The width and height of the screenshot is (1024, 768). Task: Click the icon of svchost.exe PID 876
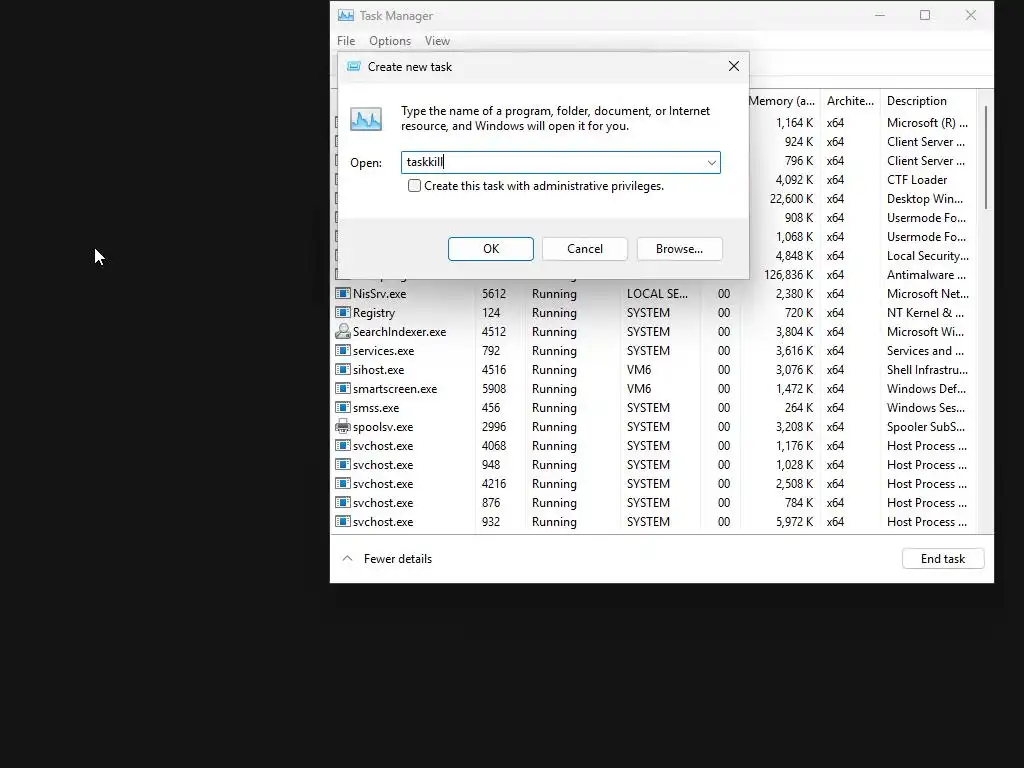(343, 503)
